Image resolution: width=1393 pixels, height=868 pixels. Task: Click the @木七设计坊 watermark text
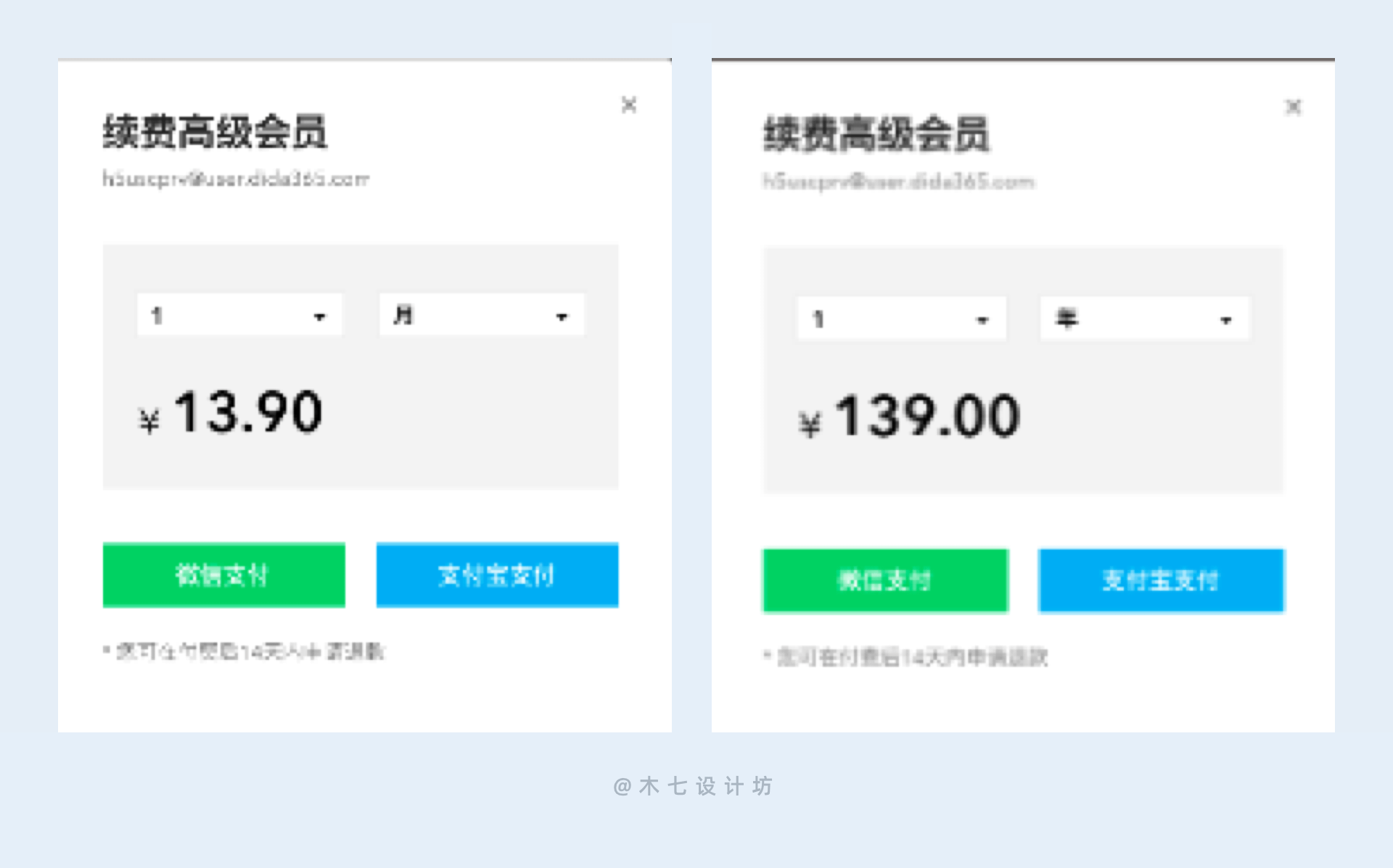tap(694, 786)
